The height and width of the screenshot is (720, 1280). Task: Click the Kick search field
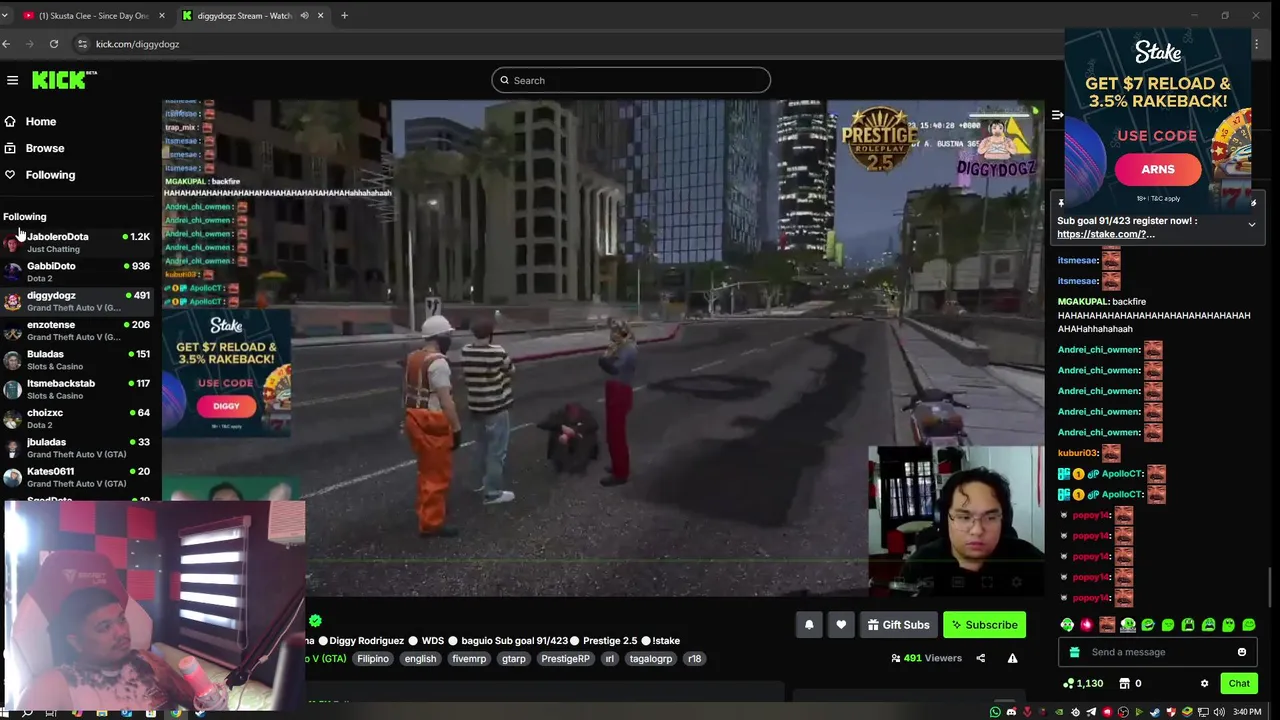point(631,80)
